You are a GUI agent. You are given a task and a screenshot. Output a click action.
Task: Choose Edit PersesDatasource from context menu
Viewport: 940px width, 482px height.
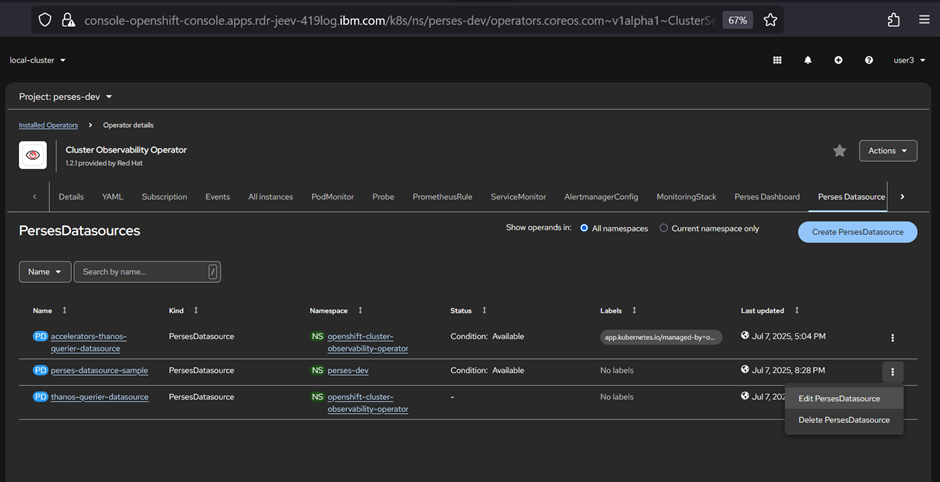pos(839,399)
